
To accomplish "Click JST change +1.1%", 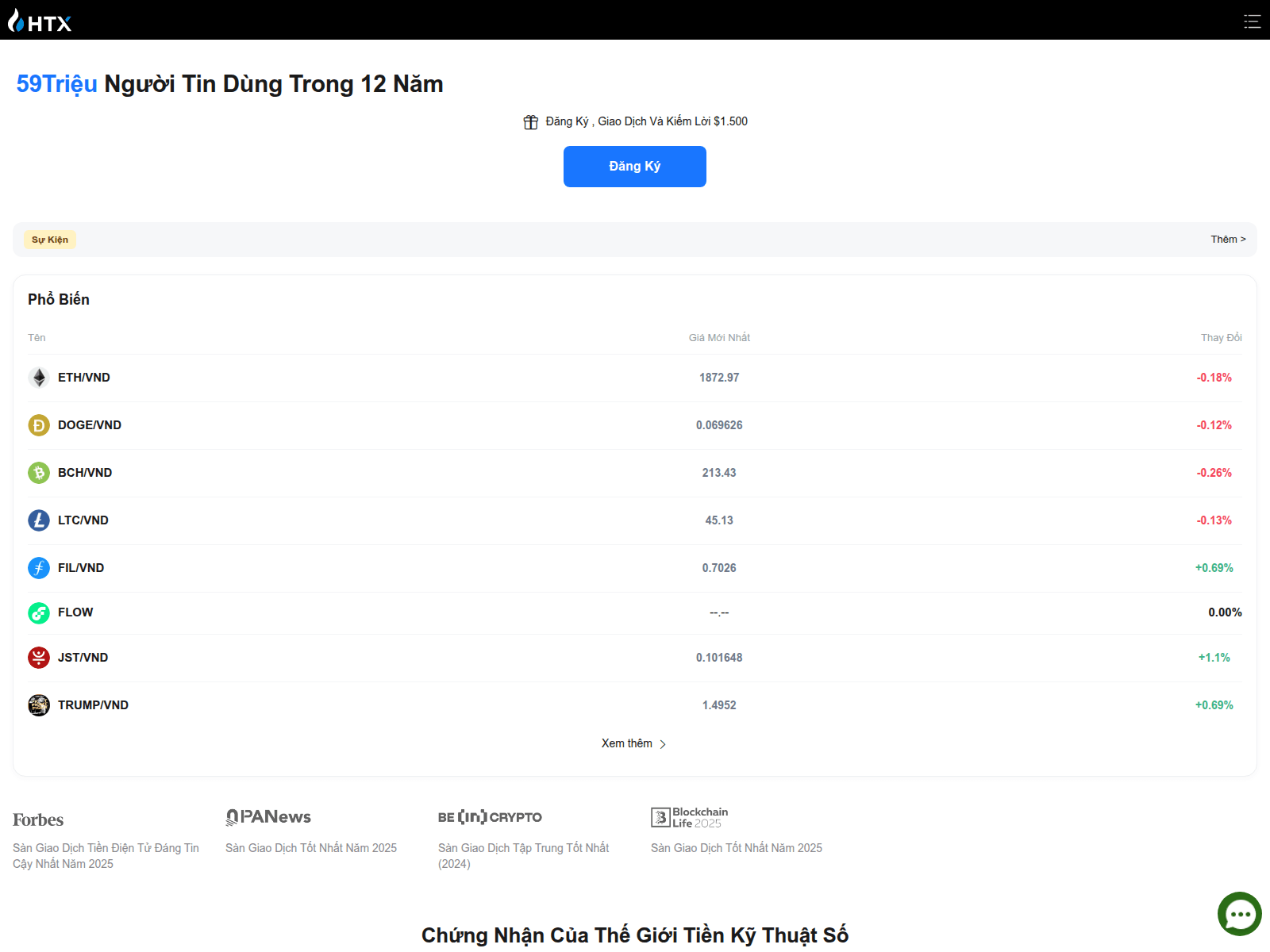I will (x=1214, y=658).
